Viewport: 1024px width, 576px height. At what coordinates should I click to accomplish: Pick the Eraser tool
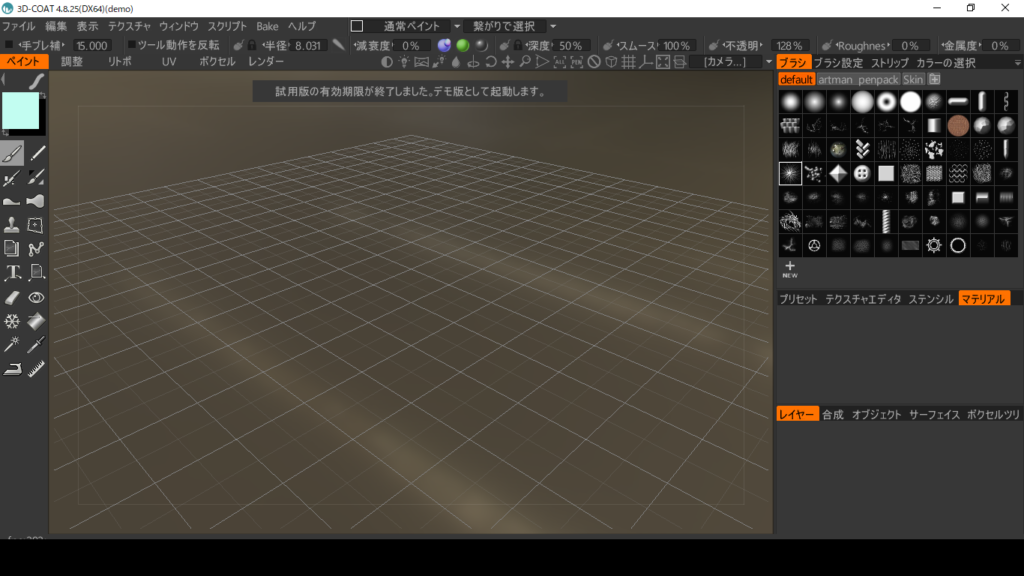12,297
